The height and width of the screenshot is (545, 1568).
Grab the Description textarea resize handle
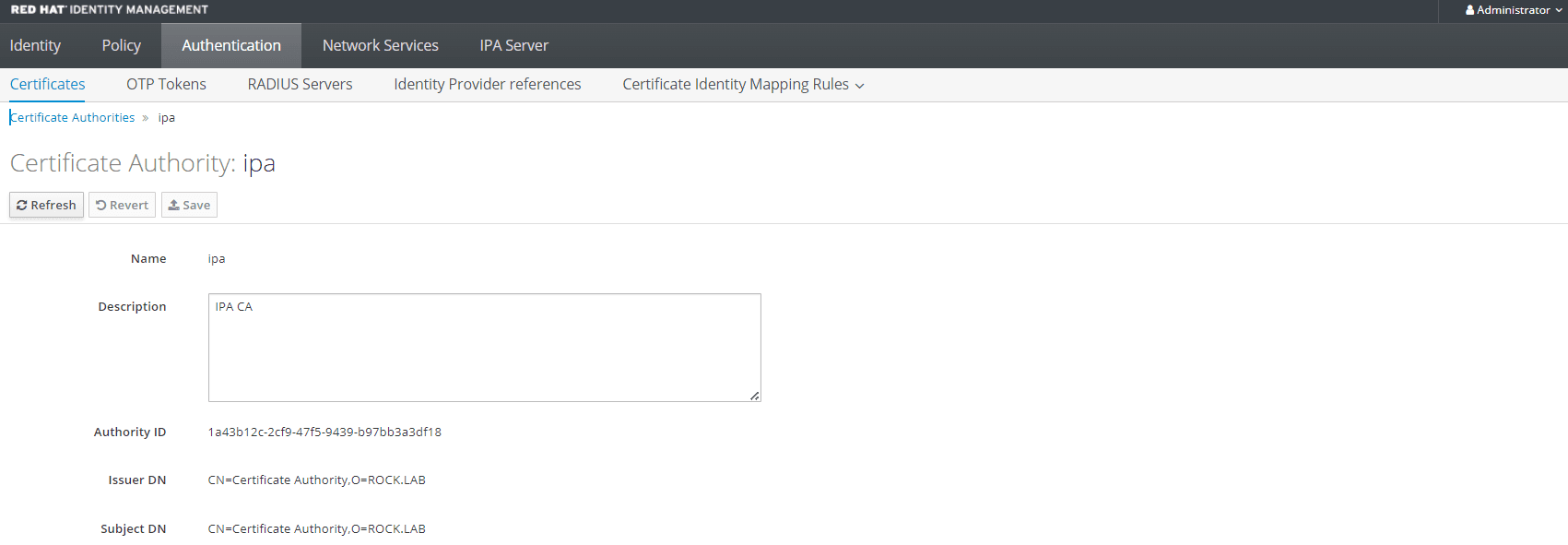(754, 396)
